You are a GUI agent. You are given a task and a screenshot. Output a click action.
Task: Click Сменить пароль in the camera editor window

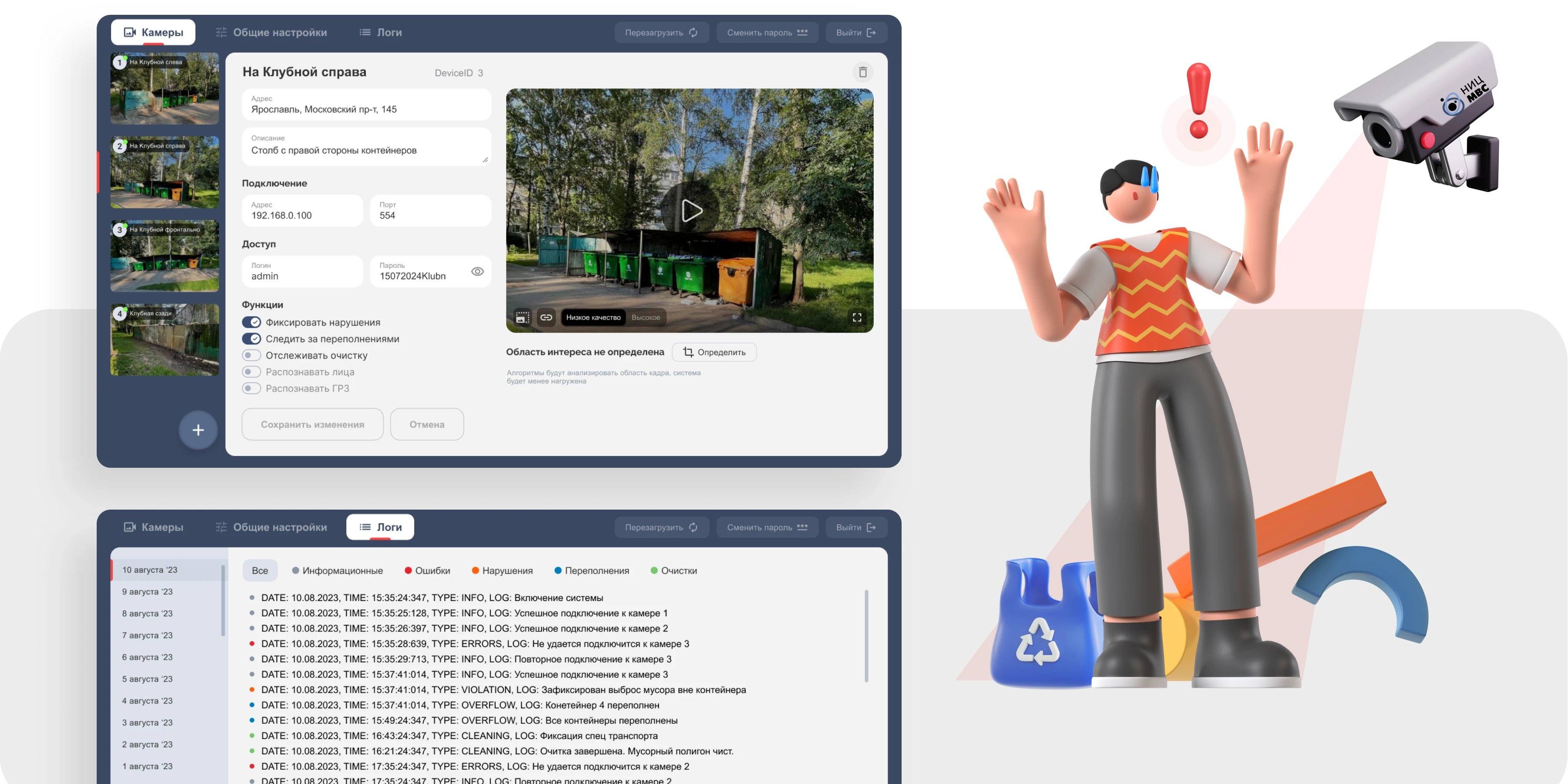(x=767, y=32)
